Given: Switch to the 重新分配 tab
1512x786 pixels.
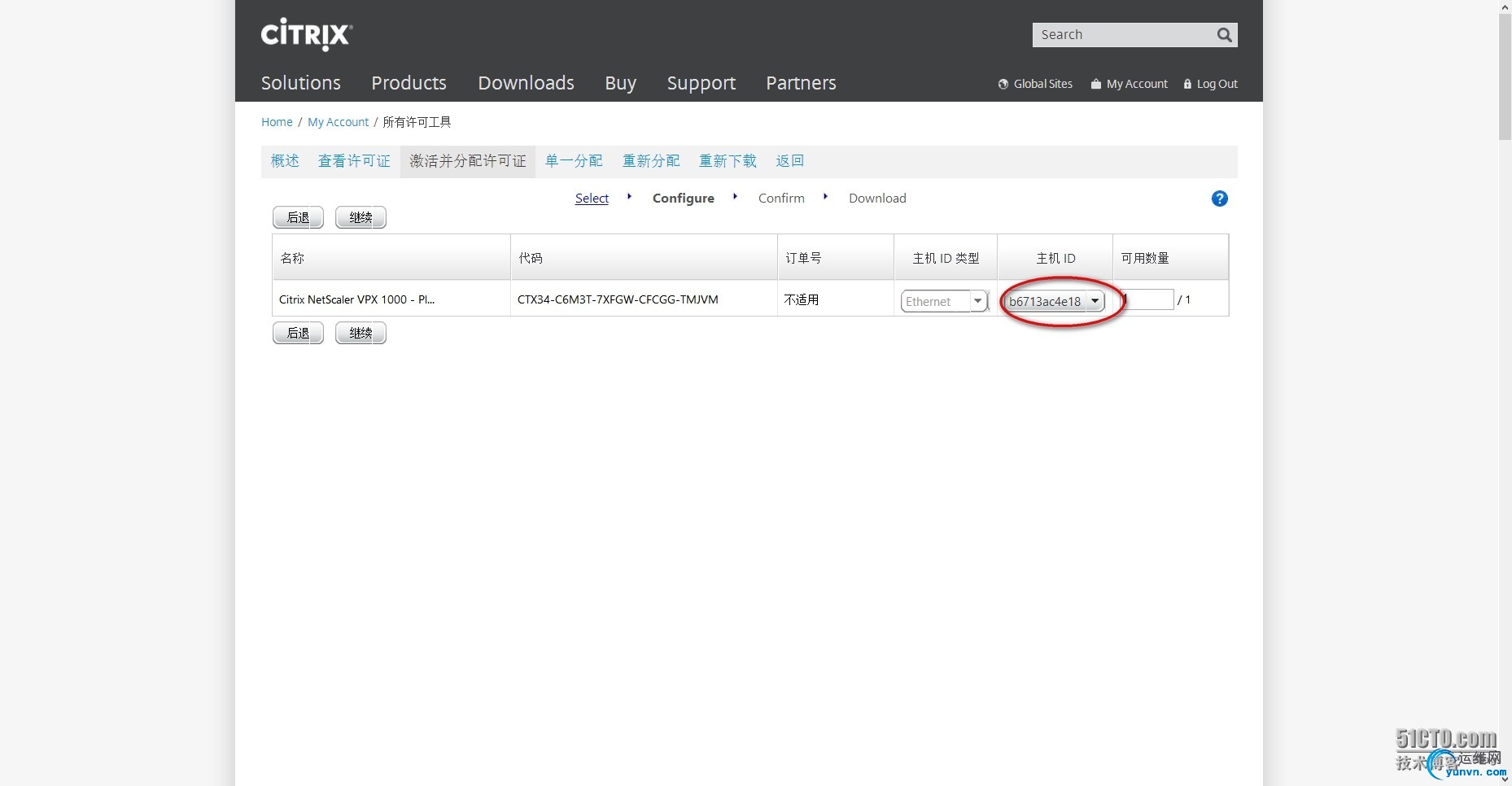Looking at the screenshot, I should point(651,161).
